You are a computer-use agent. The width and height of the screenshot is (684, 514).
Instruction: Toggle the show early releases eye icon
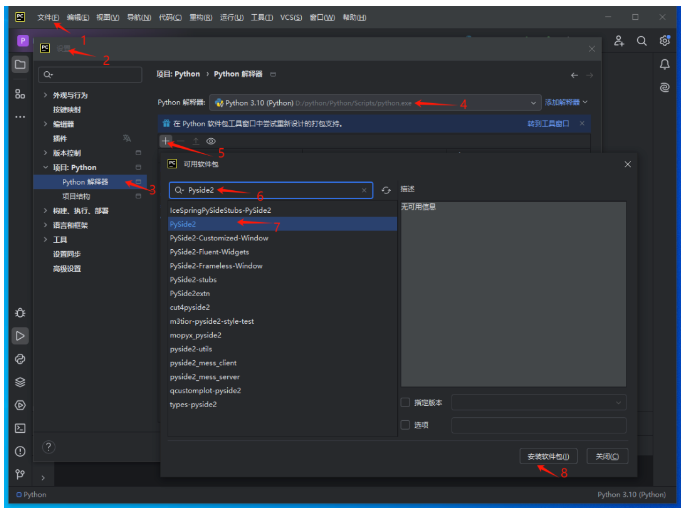point(211,141)
